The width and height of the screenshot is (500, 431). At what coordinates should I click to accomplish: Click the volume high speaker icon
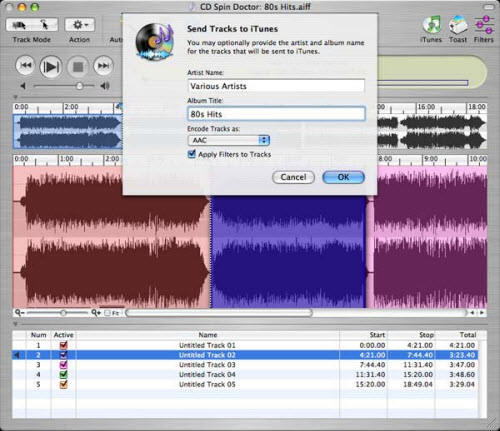click(x=105, y=86)
